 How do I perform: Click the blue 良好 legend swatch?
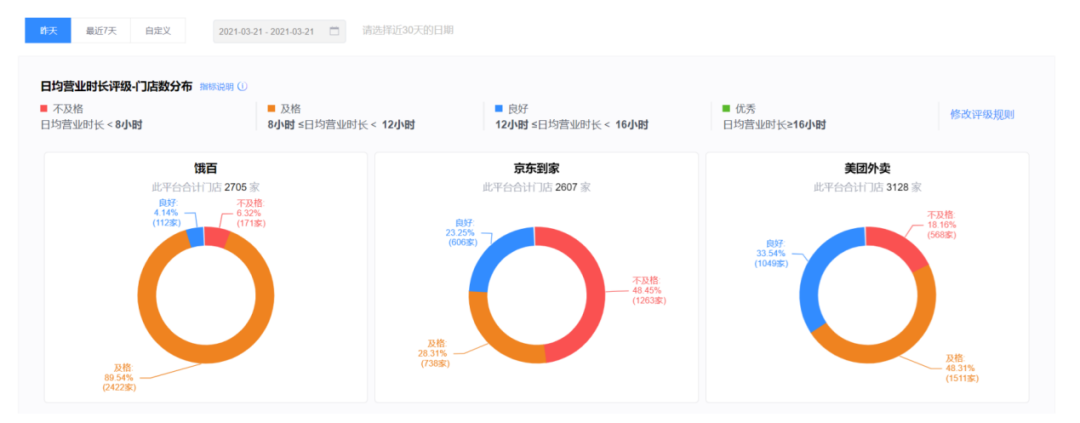point(499,109)
